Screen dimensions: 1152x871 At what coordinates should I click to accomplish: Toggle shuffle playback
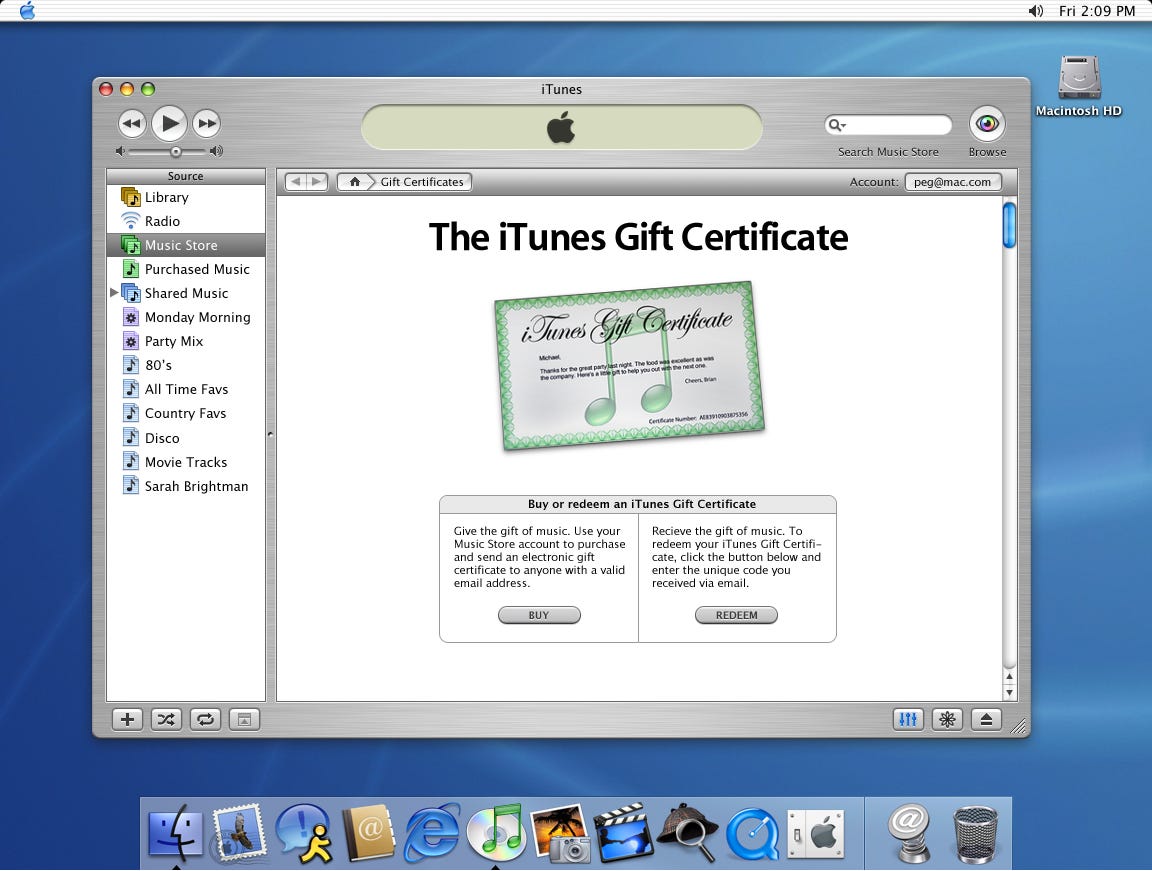(x=166, y=719)
